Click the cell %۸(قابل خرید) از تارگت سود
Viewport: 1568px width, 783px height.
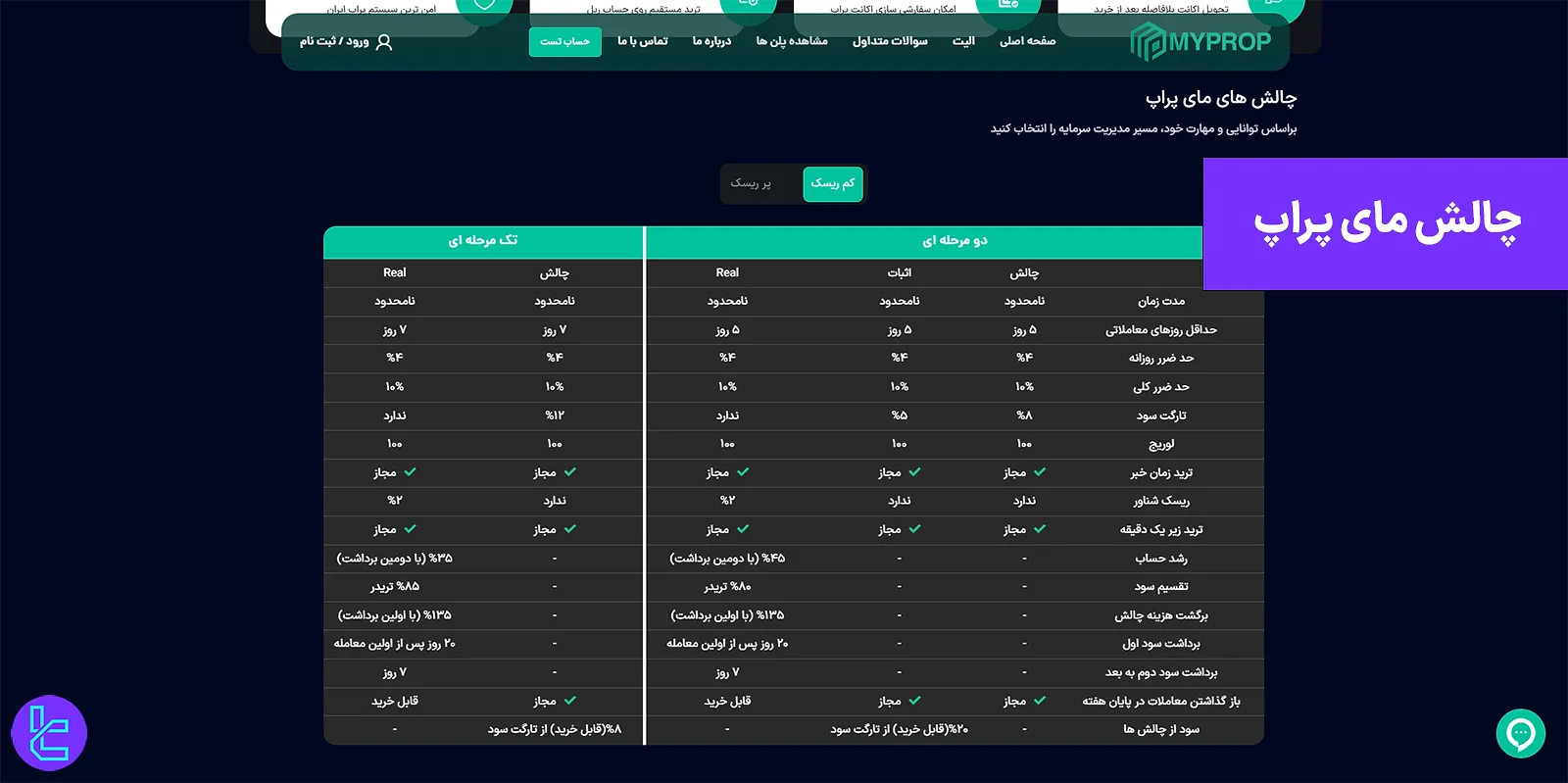(x=555, y=729)
